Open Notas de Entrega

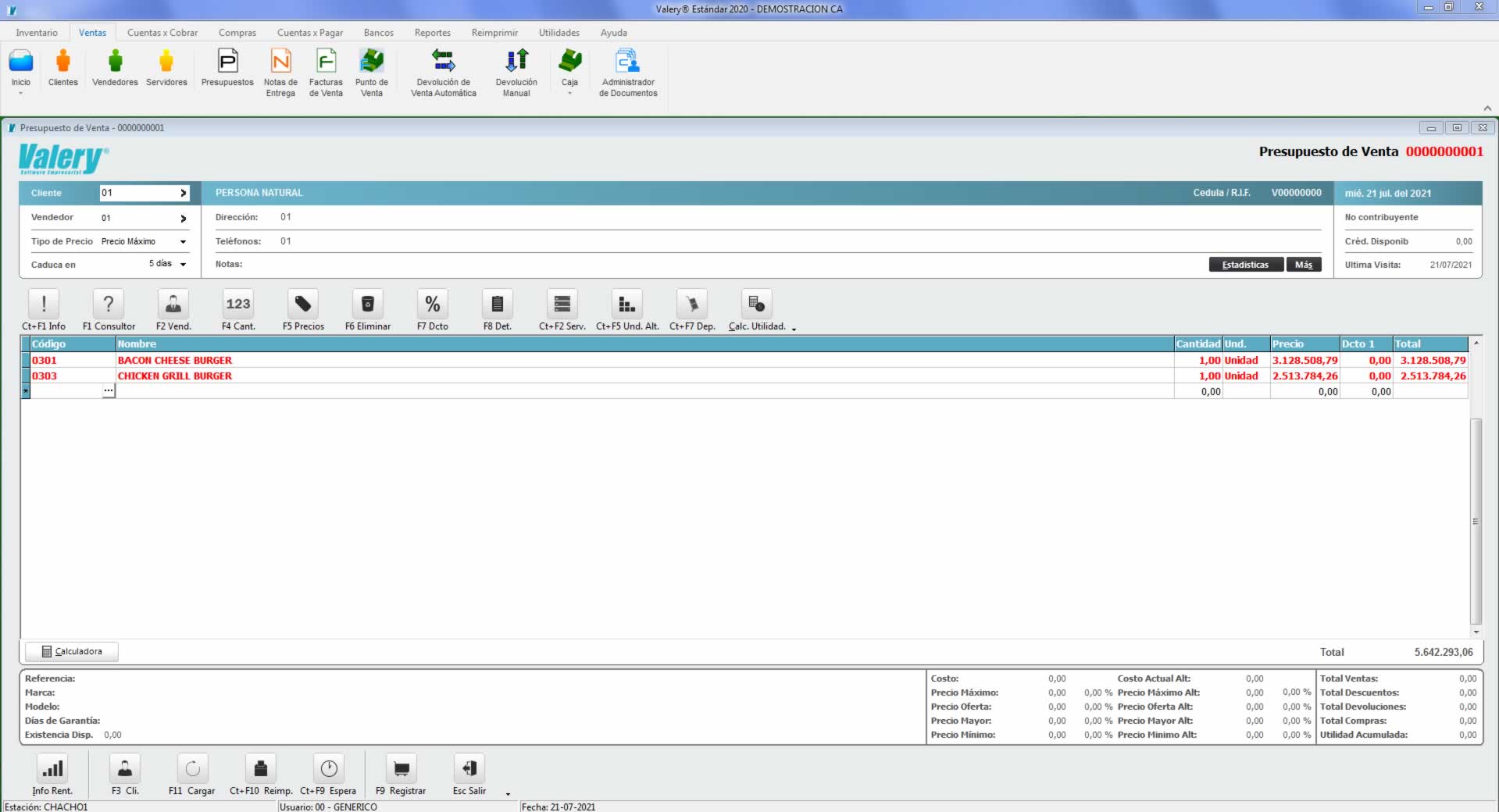click(280, 73)
